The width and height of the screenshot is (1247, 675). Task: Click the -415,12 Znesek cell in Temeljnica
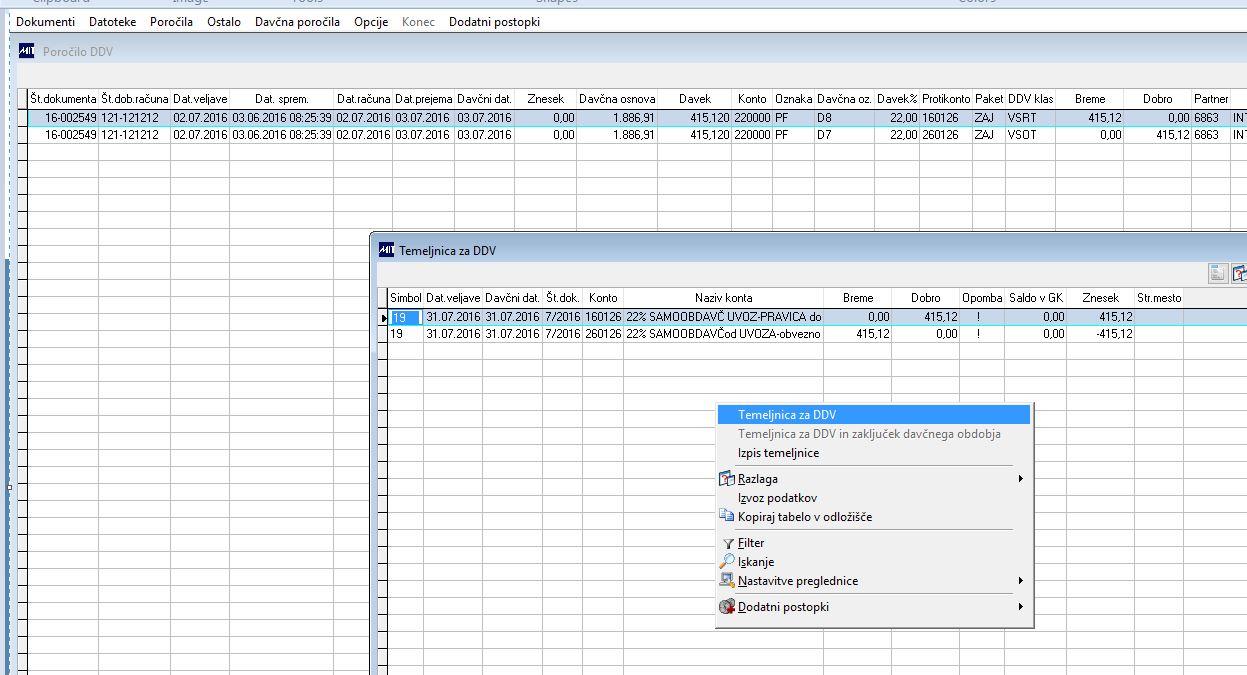tap(1100, 334)
